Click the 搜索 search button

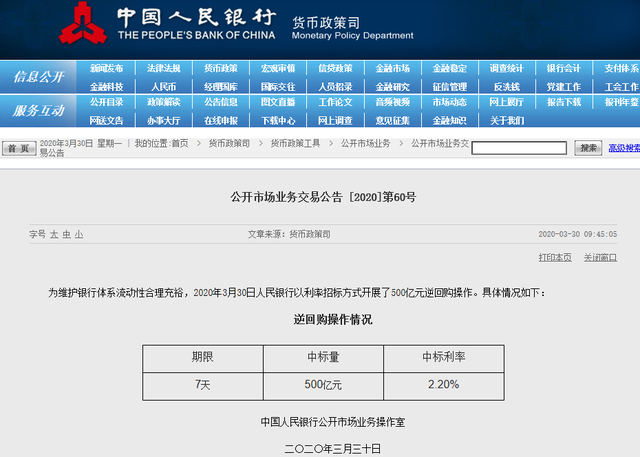coord(588,148)
